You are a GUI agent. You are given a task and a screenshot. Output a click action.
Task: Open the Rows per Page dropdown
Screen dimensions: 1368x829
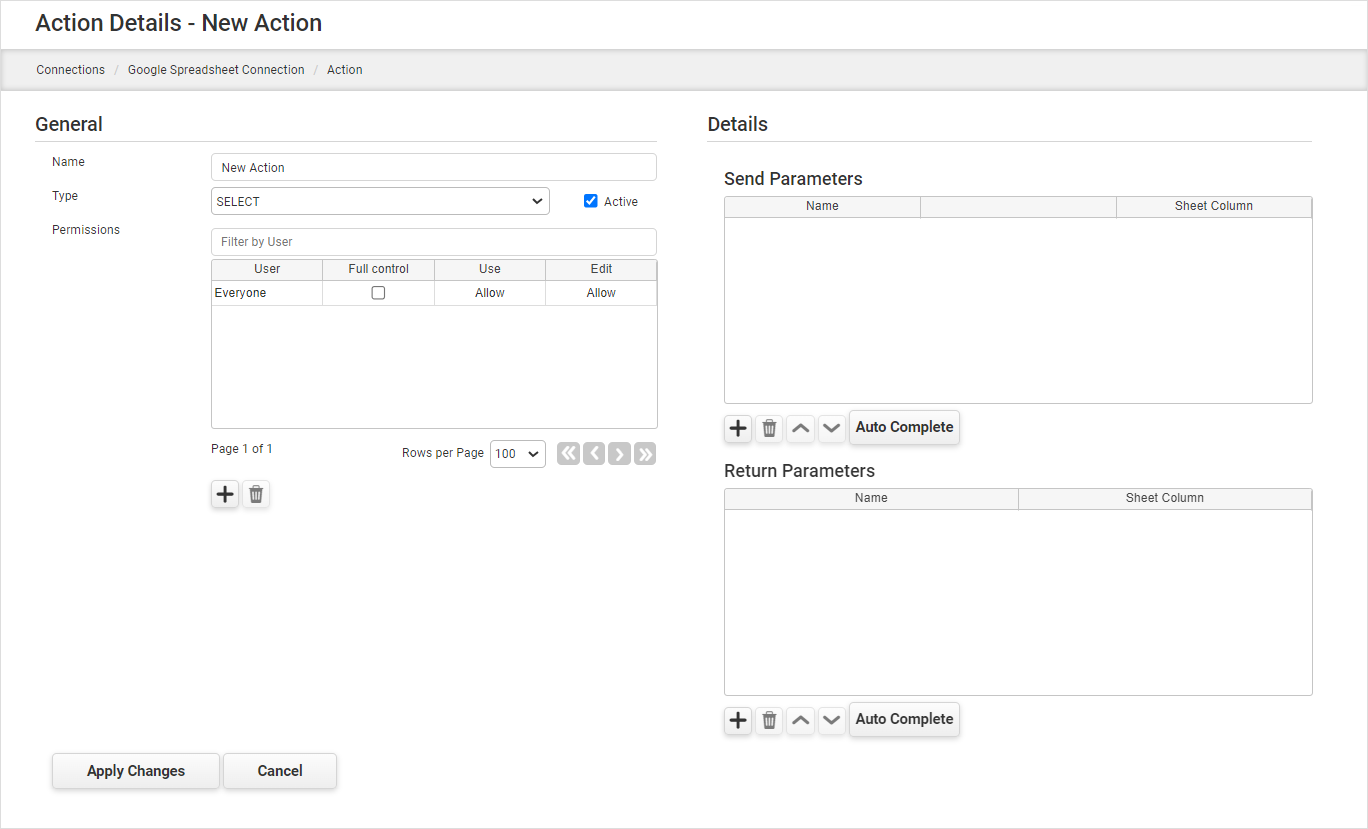pyautogui.click(x=518, y=454)
